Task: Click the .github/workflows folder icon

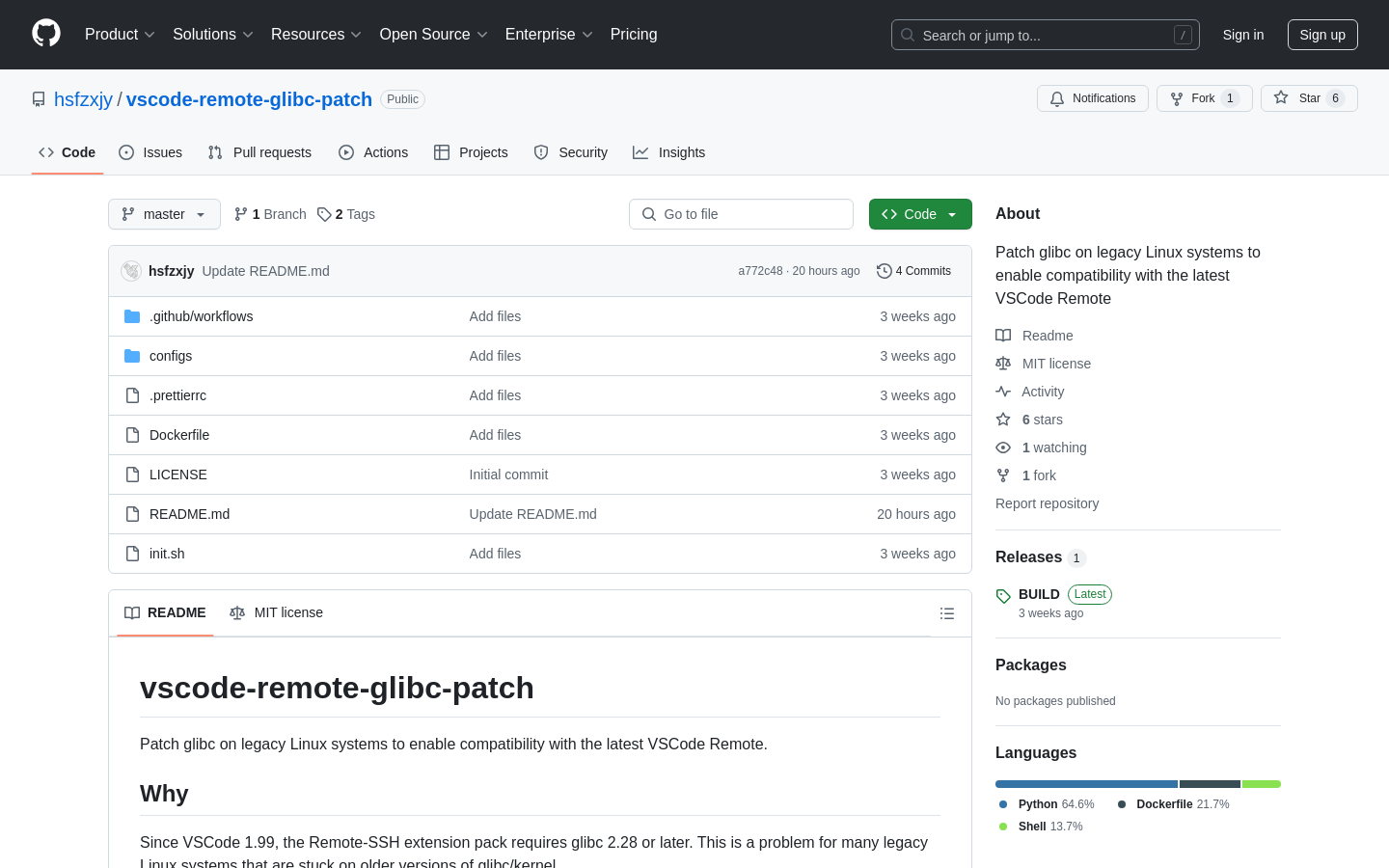Action: (132, 316)
